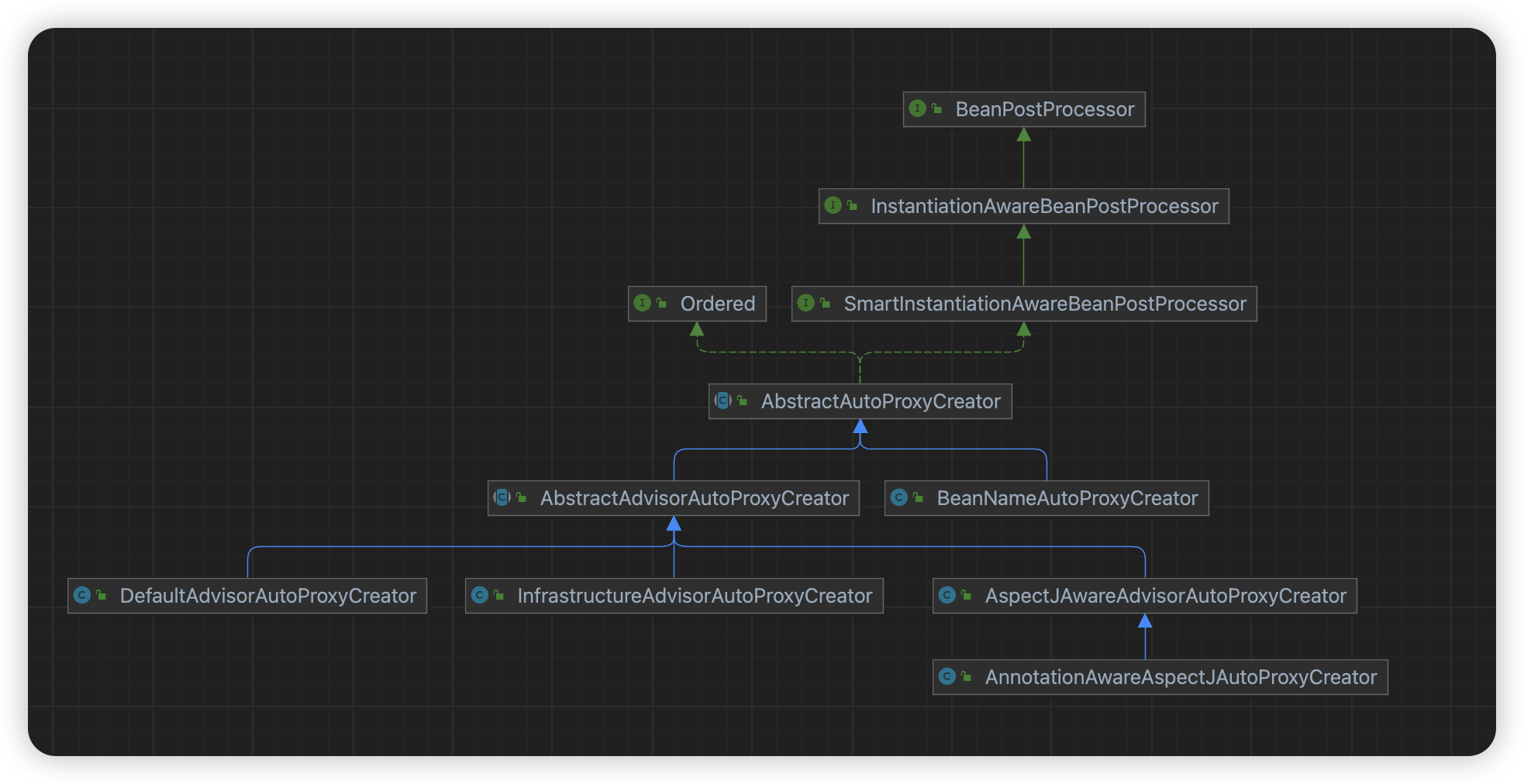Click the class icon beside BeanNameAutoProxyCreator
The image size is (1524, 784).
coord(899,497)
